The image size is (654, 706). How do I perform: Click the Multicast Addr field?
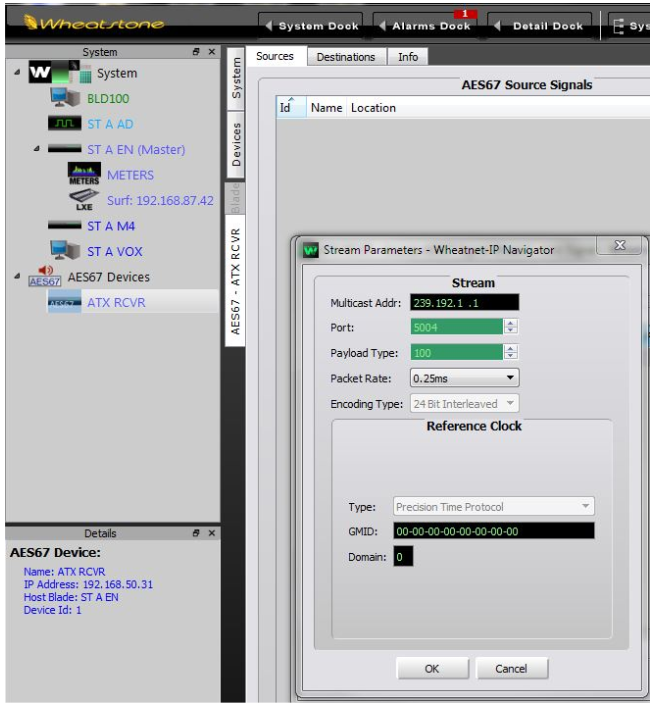tap(464, 303)
